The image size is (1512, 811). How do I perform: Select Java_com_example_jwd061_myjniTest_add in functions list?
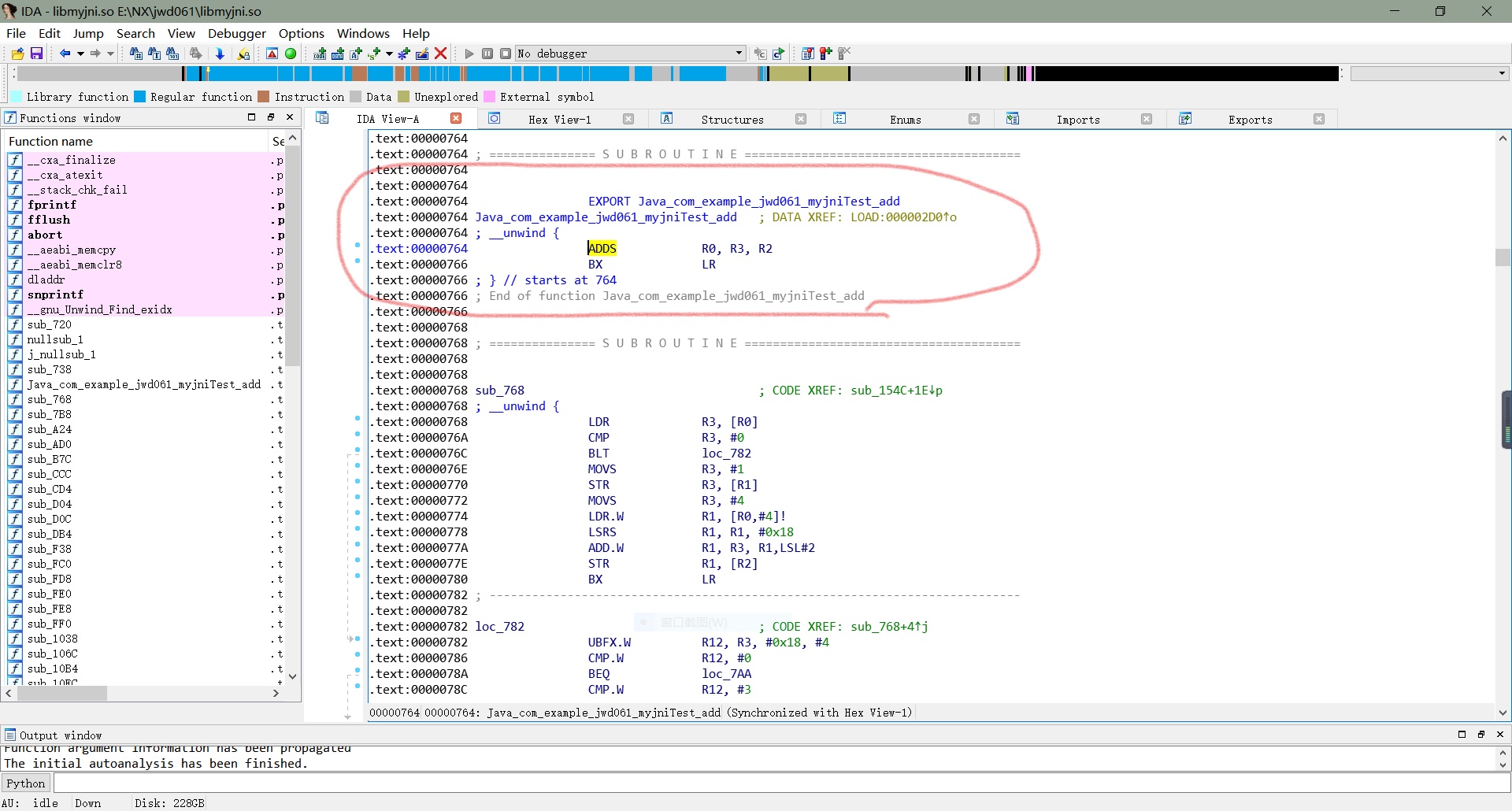(143, 384)
